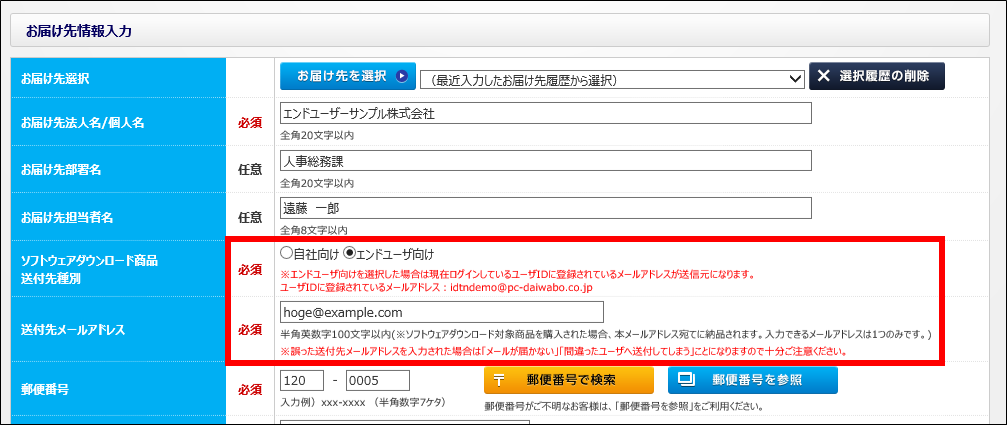Click the 郵便番号で検索 button
This screenshot has height=425, width=1007.
pos(568,380)
